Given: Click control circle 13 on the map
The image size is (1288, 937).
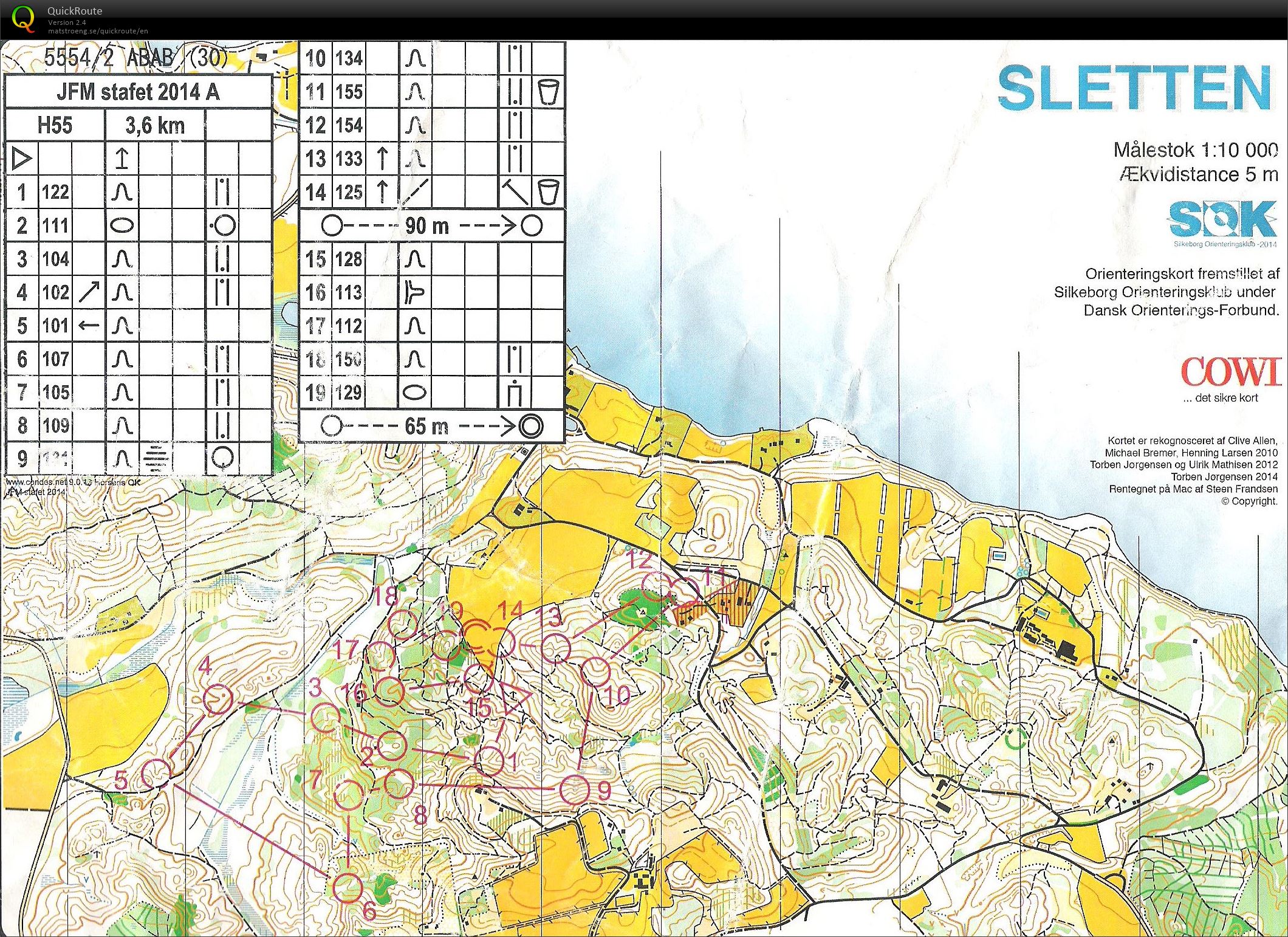Looking at the screenshot, I should [x=556, y=648].
